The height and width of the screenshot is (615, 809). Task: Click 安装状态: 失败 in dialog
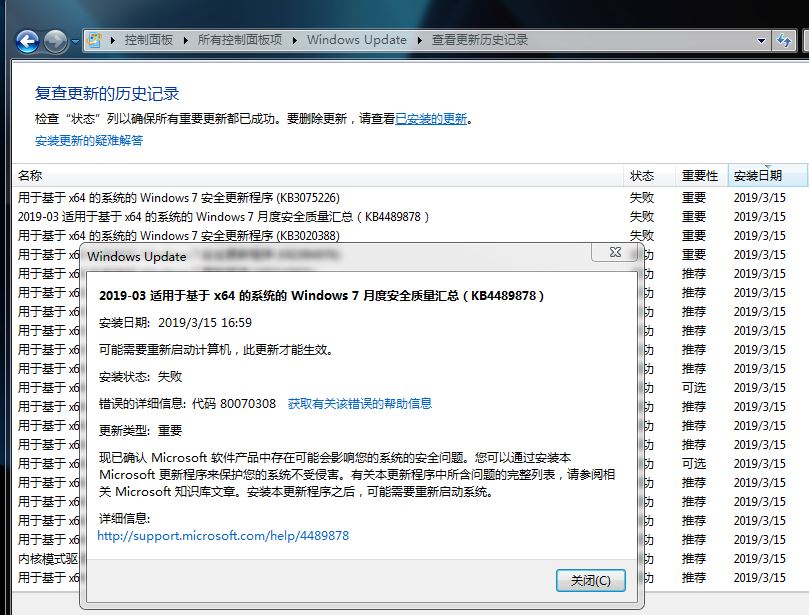pos(140,377)
